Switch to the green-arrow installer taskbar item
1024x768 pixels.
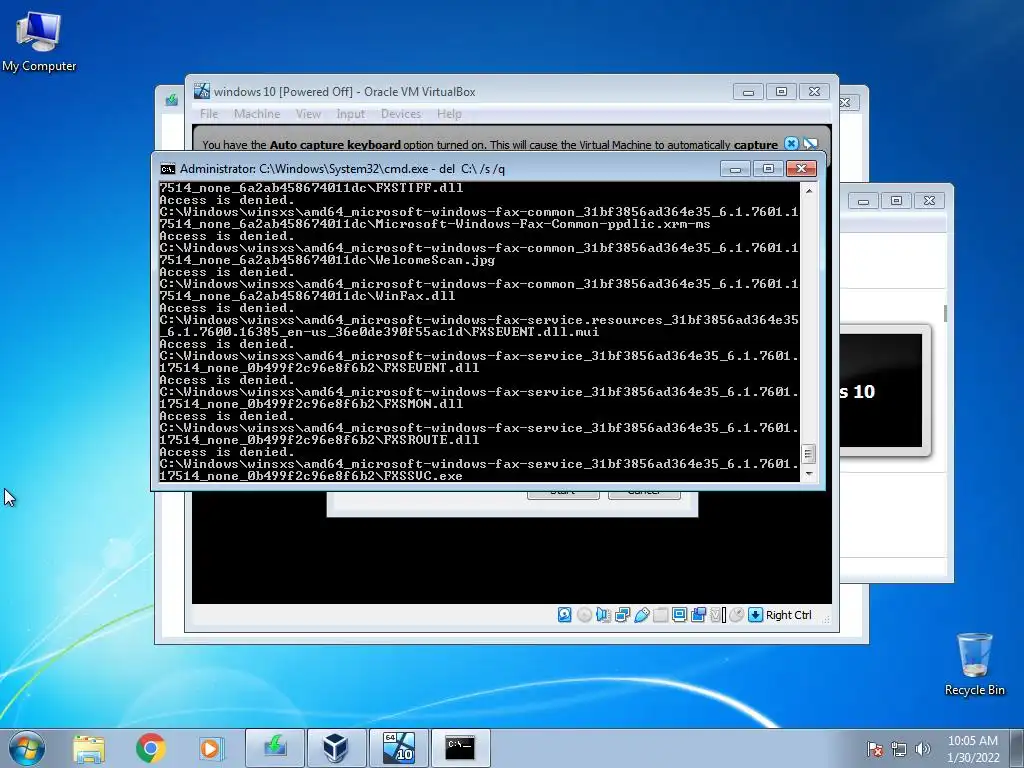[275, 748]
